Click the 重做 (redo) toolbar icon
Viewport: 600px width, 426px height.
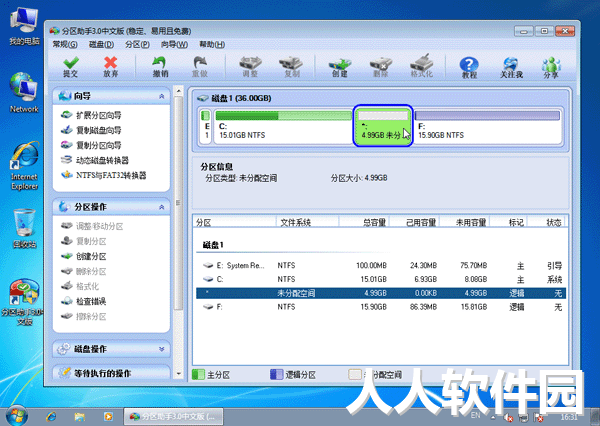point(200,67)
